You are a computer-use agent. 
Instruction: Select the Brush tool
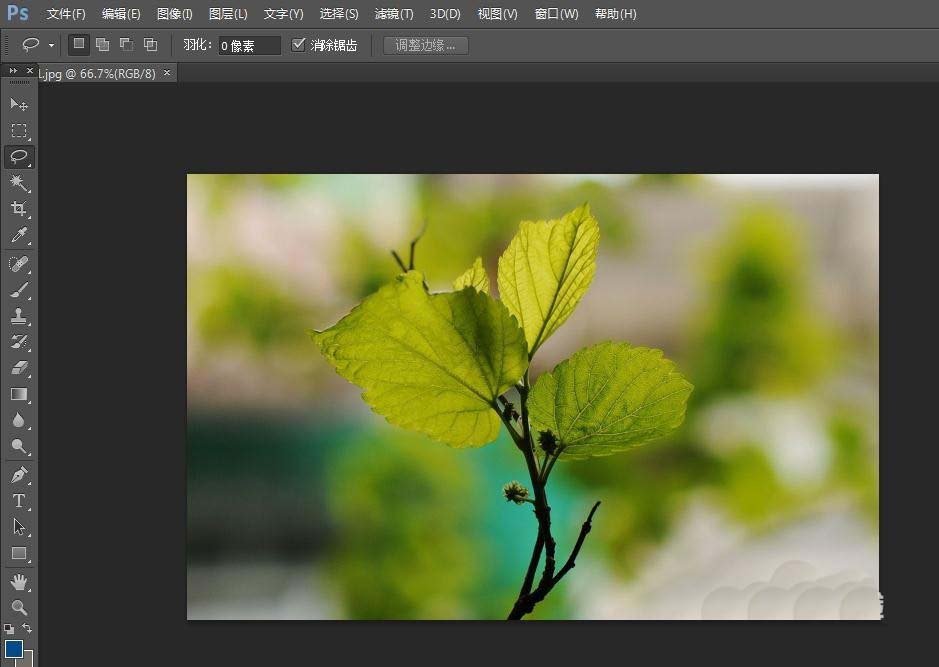click(x=19, y=290)
